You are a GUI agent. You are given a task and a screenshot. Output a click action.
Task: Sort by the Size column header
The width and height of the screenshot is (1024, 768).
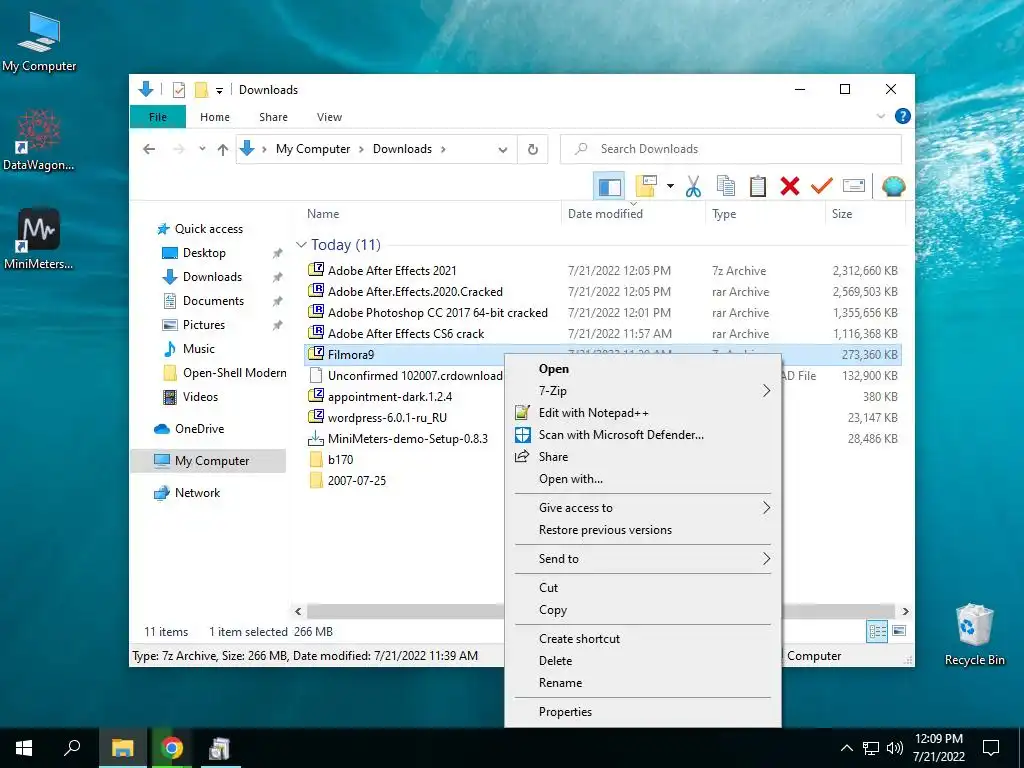point(842,214)
